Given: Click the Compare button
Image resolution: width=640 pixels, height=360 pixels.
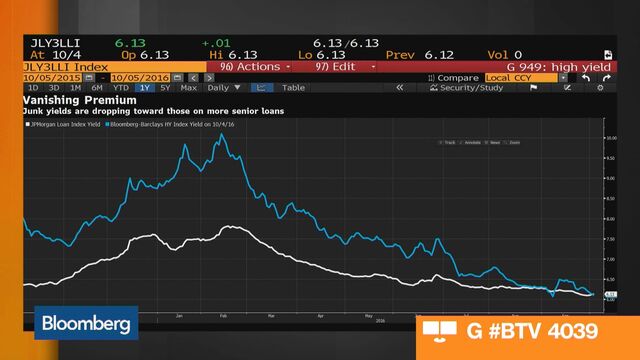Looking at the screenshot, I should (x=453, y=78).
